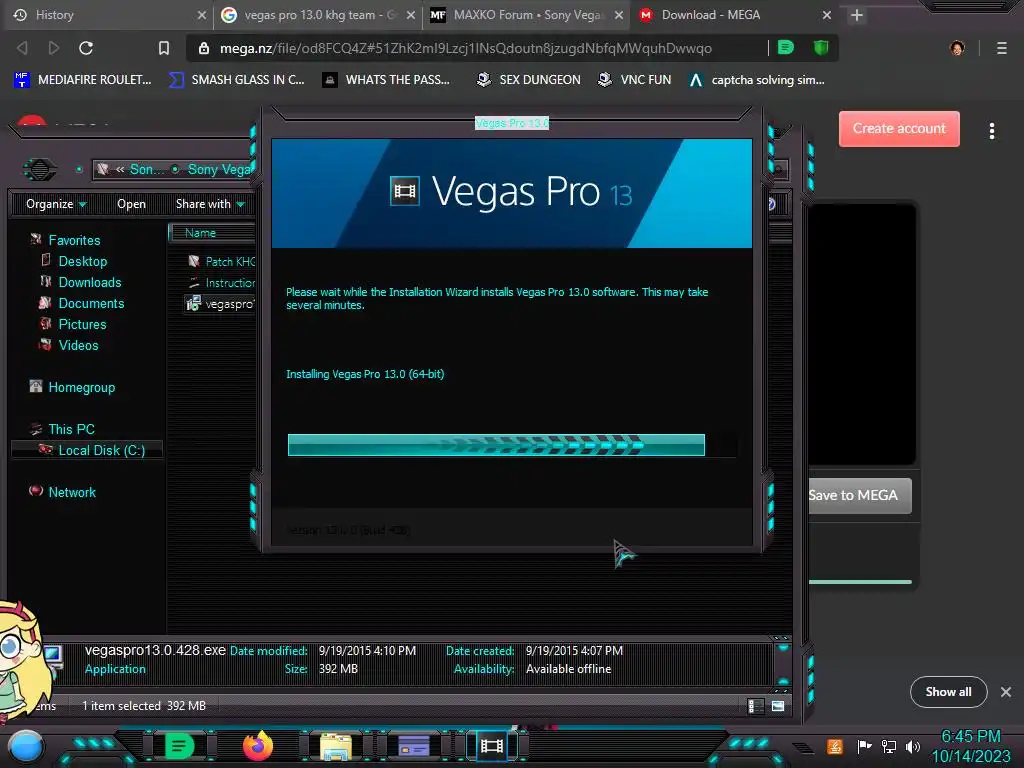This screenshot has height=768, width=1024.
Task: Open the captcha solving sim... bookmark
Action: coord(757,80)
